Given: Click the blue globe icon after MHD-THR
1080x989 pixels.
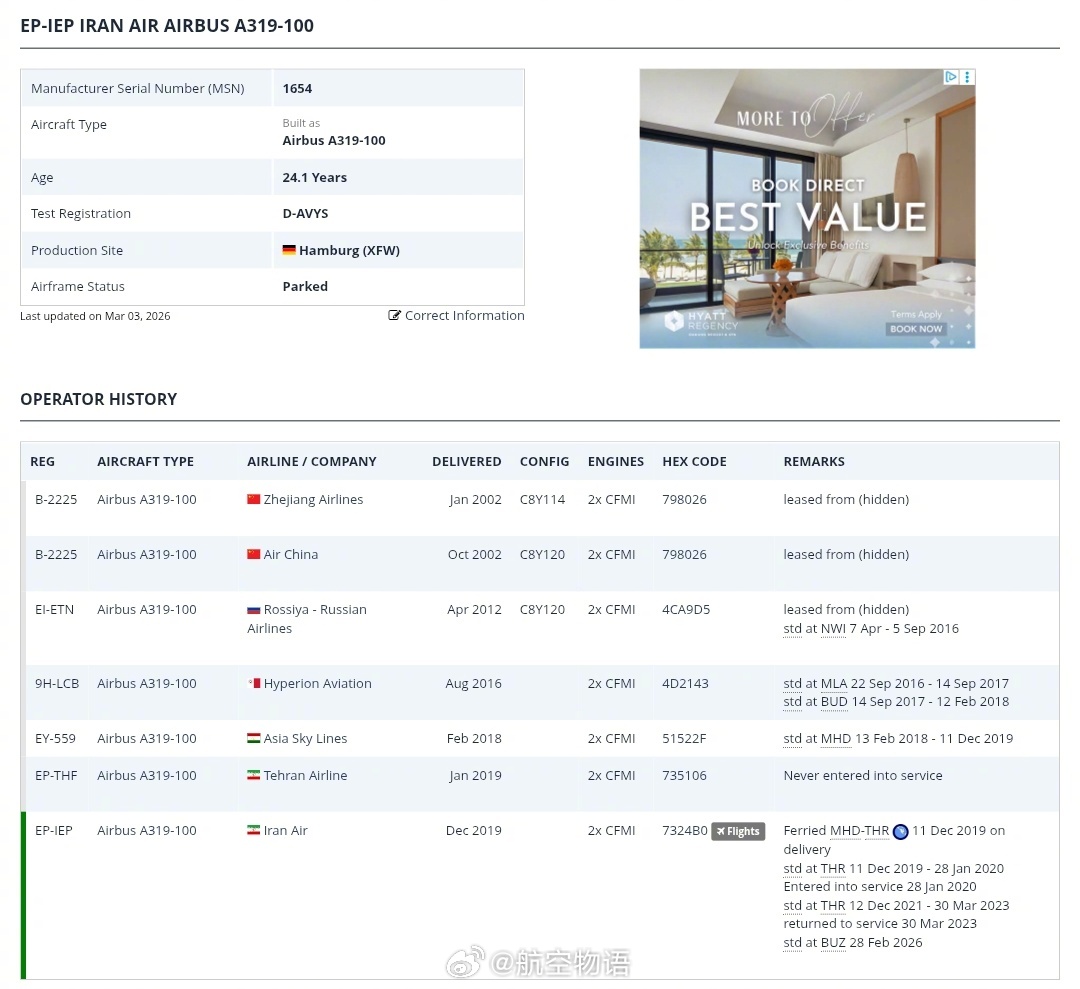Looking at the screenshot, I should [x=900, y=832].
